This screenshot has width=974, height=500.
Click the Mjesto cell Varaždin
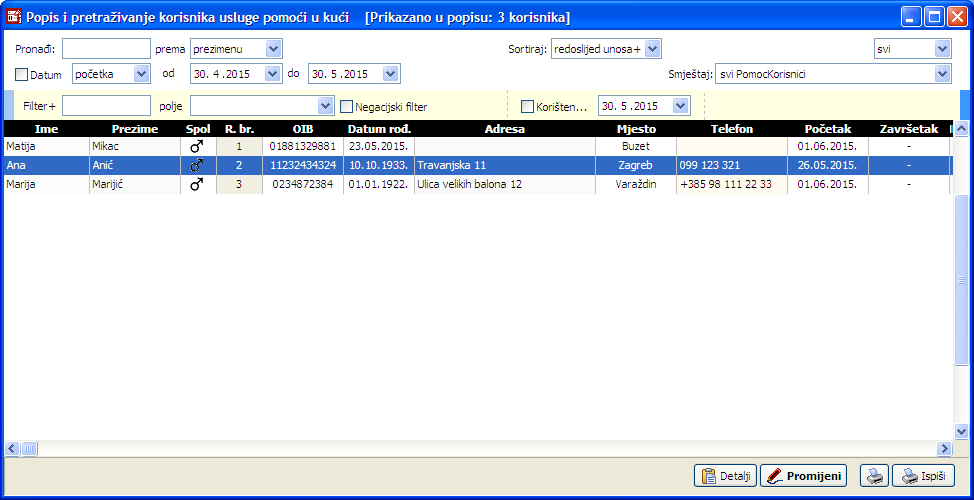point(635,184)
